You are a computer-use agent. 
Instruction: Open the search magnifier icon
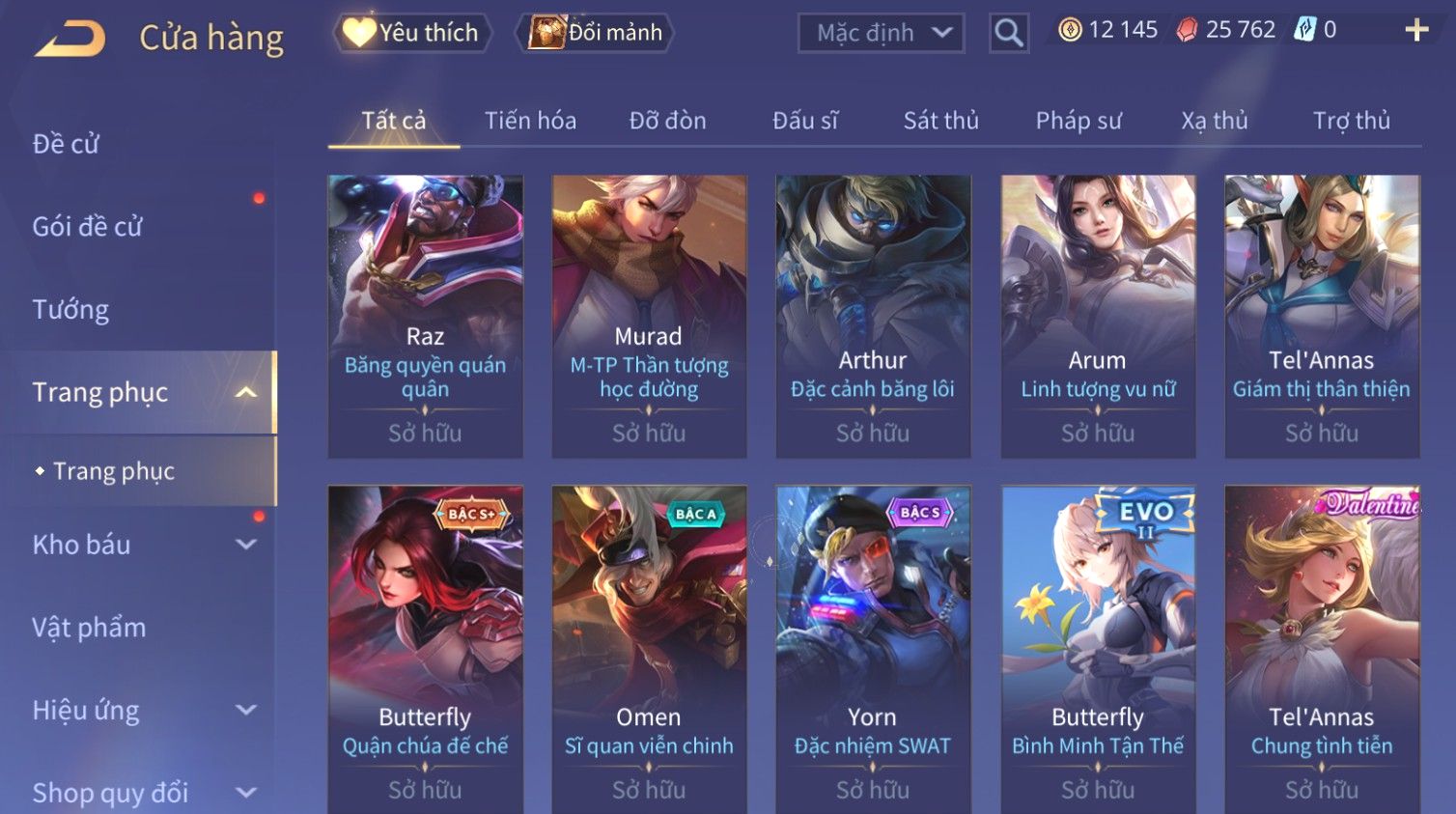tap(1009, 33)
